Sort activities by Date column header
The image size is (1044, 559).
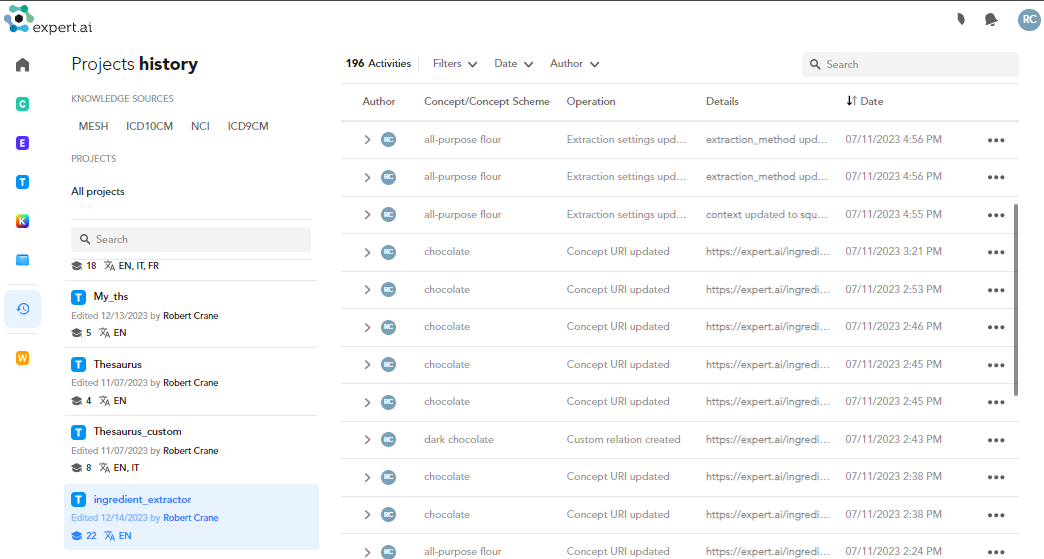pyautogui.click(x=865, y=101)
